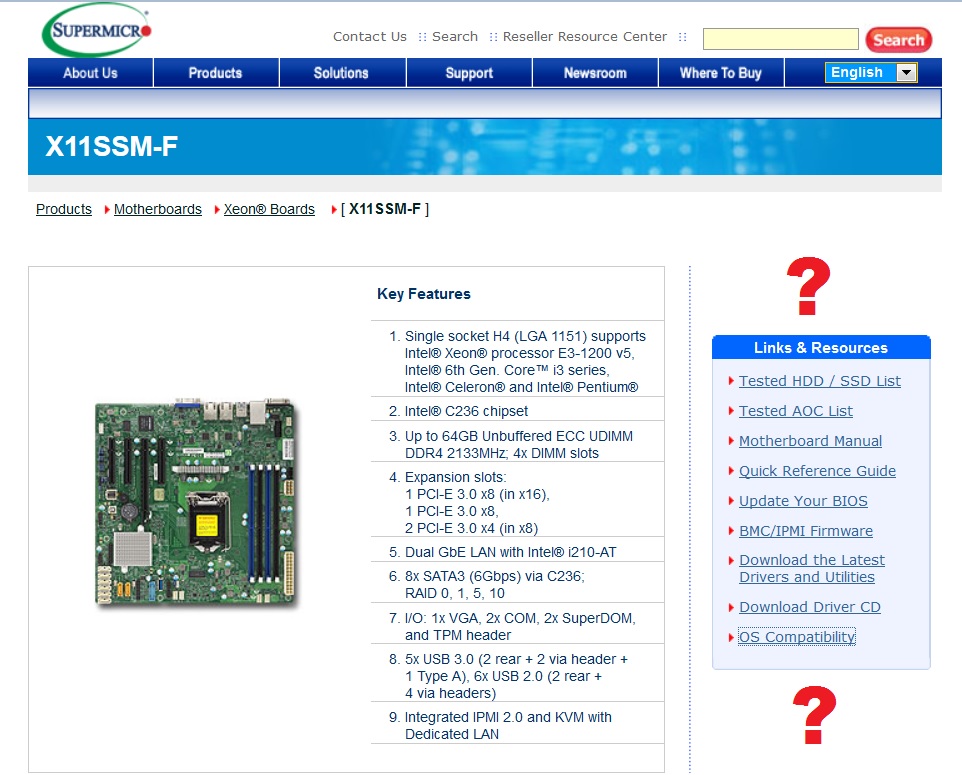Image resolution: width=962 pixels, height=775 pixels.
Task: Go to Products breadcrumb link
Action: tap(64, 209)
